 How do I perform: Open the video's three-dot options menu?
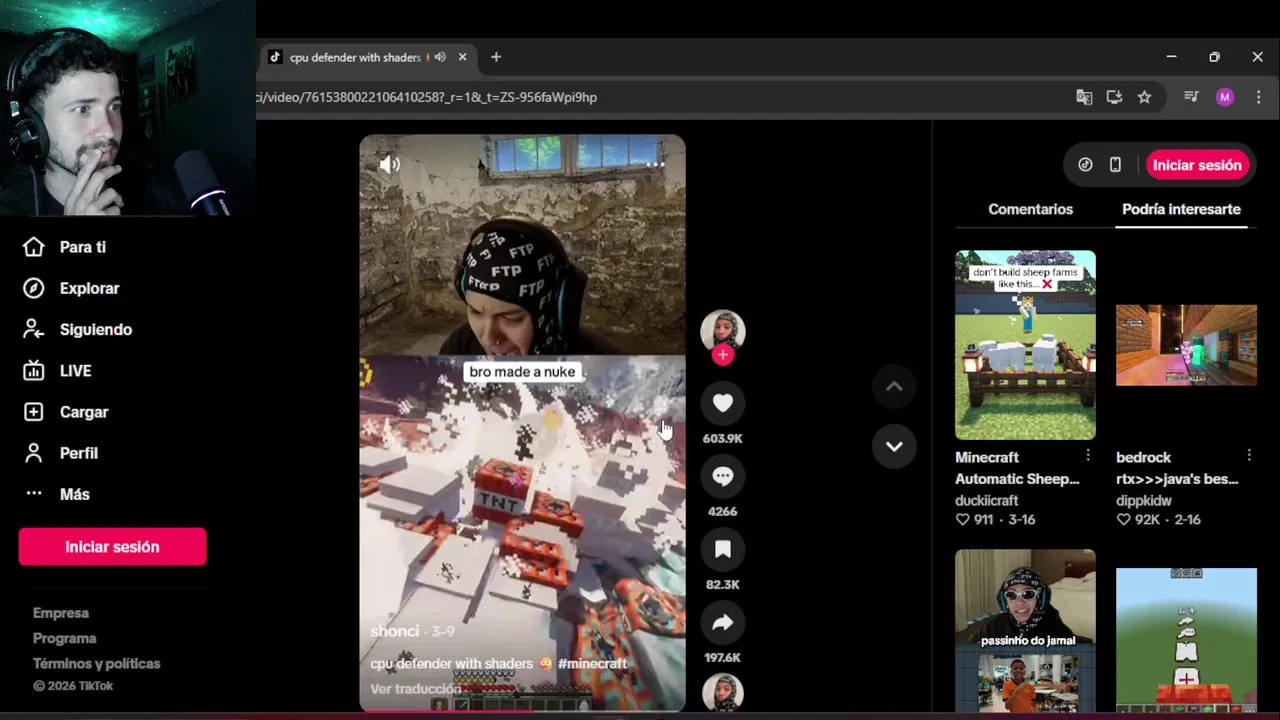click(x=655, y=165)
